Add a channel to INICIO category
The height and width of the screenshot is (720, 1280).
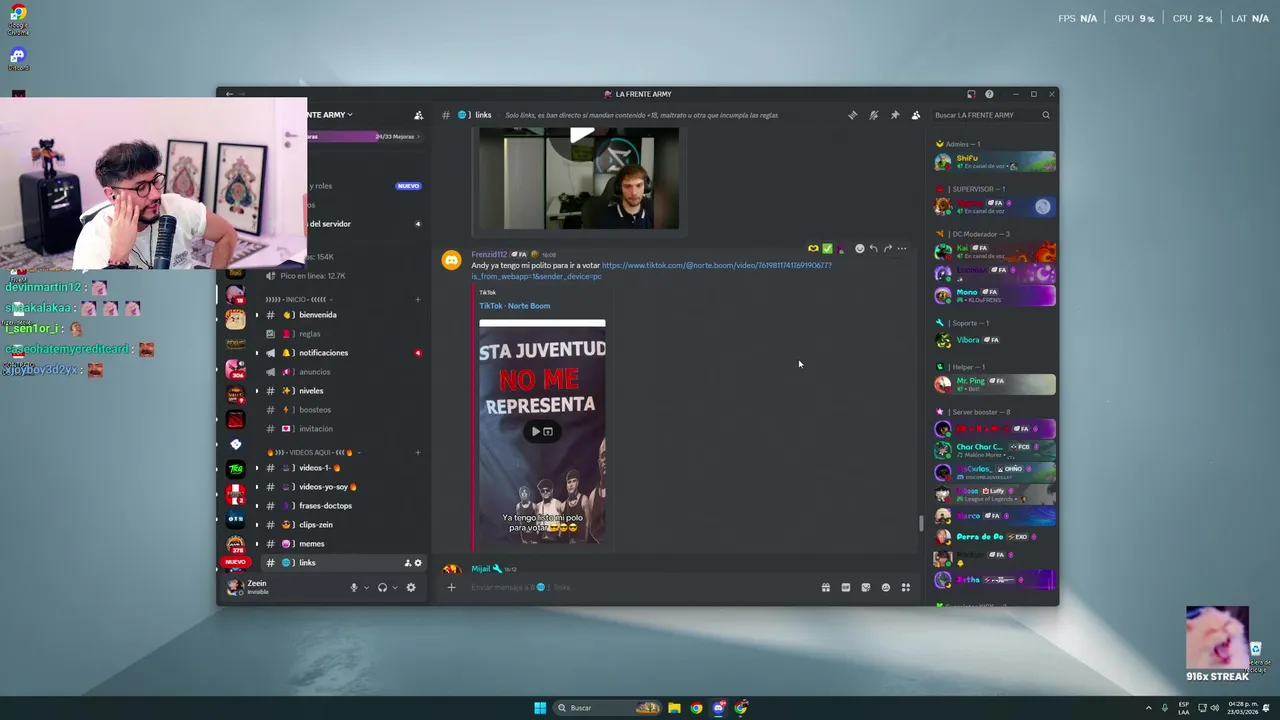(418, 299)
